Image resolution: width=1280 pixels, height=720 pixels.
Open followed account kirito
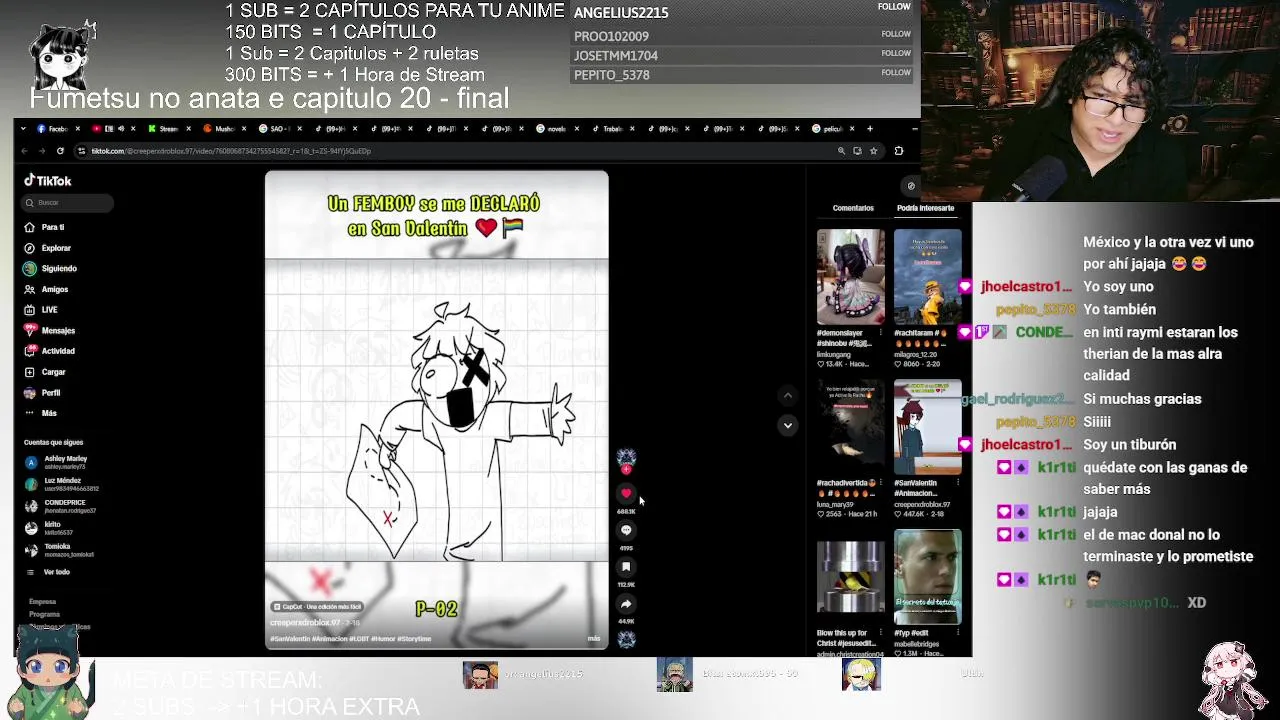(48, 528)
